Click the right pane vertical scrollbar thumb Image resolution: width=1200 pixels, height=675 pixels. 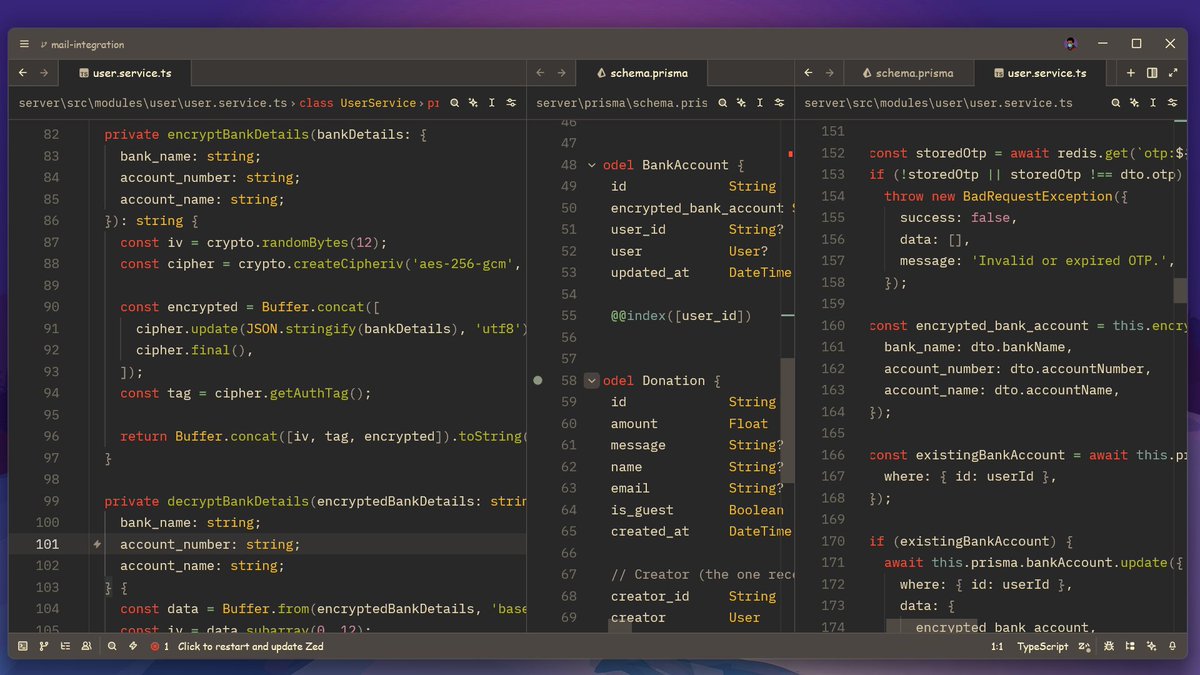(x=1181, y=290)
